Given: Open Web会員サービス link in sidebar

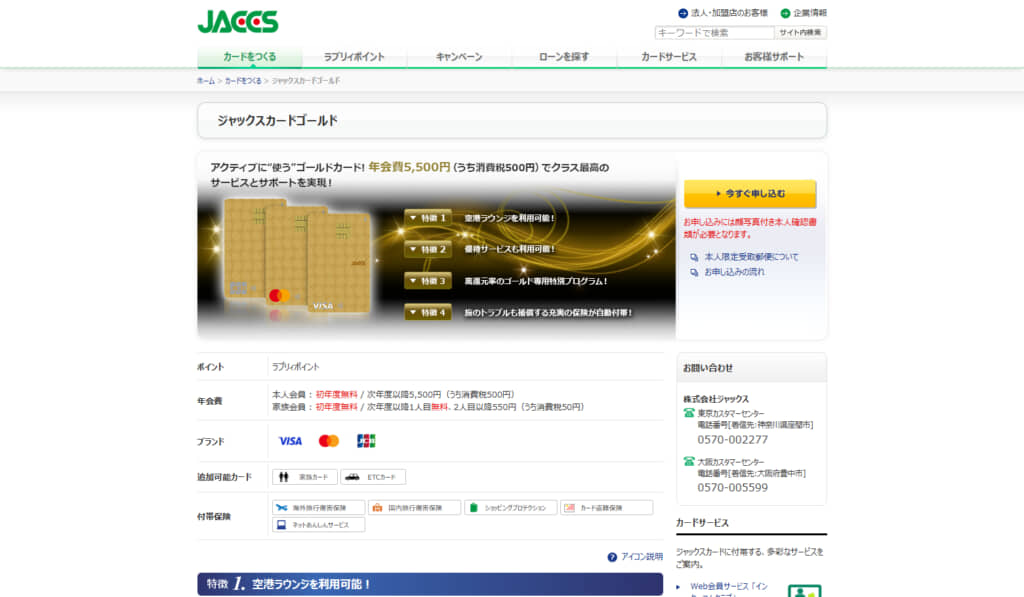Looking at the screenshot, I should click(729, 587).
